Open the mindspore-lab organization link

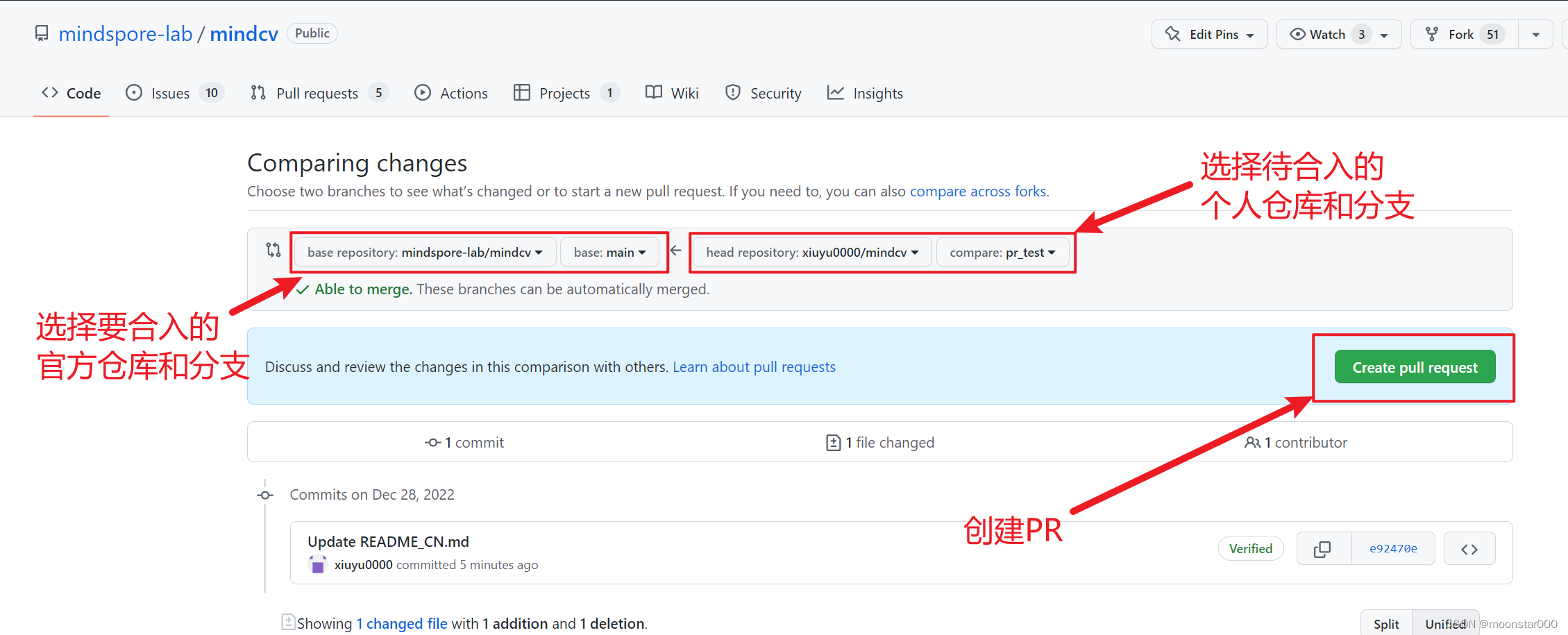[125, 33]
